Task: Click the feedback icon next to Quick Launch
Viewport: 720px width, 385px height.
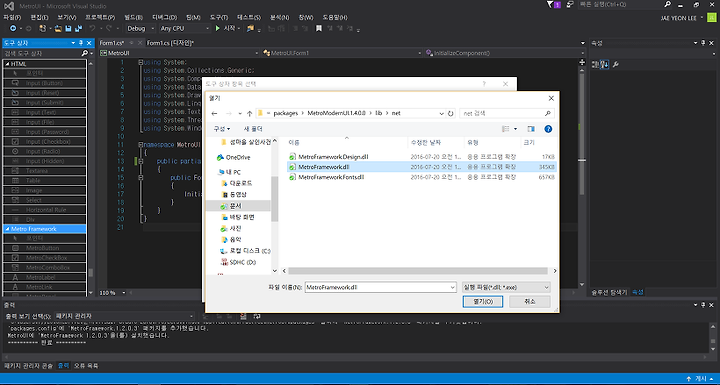Action: [570, 5]
